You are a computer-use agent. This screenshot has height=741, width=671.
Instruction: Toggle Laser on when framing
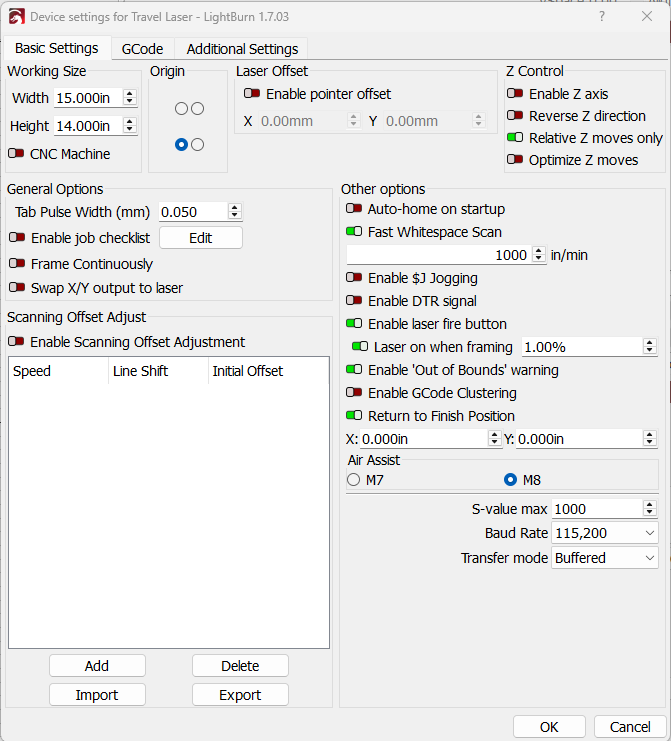(360, 346)
